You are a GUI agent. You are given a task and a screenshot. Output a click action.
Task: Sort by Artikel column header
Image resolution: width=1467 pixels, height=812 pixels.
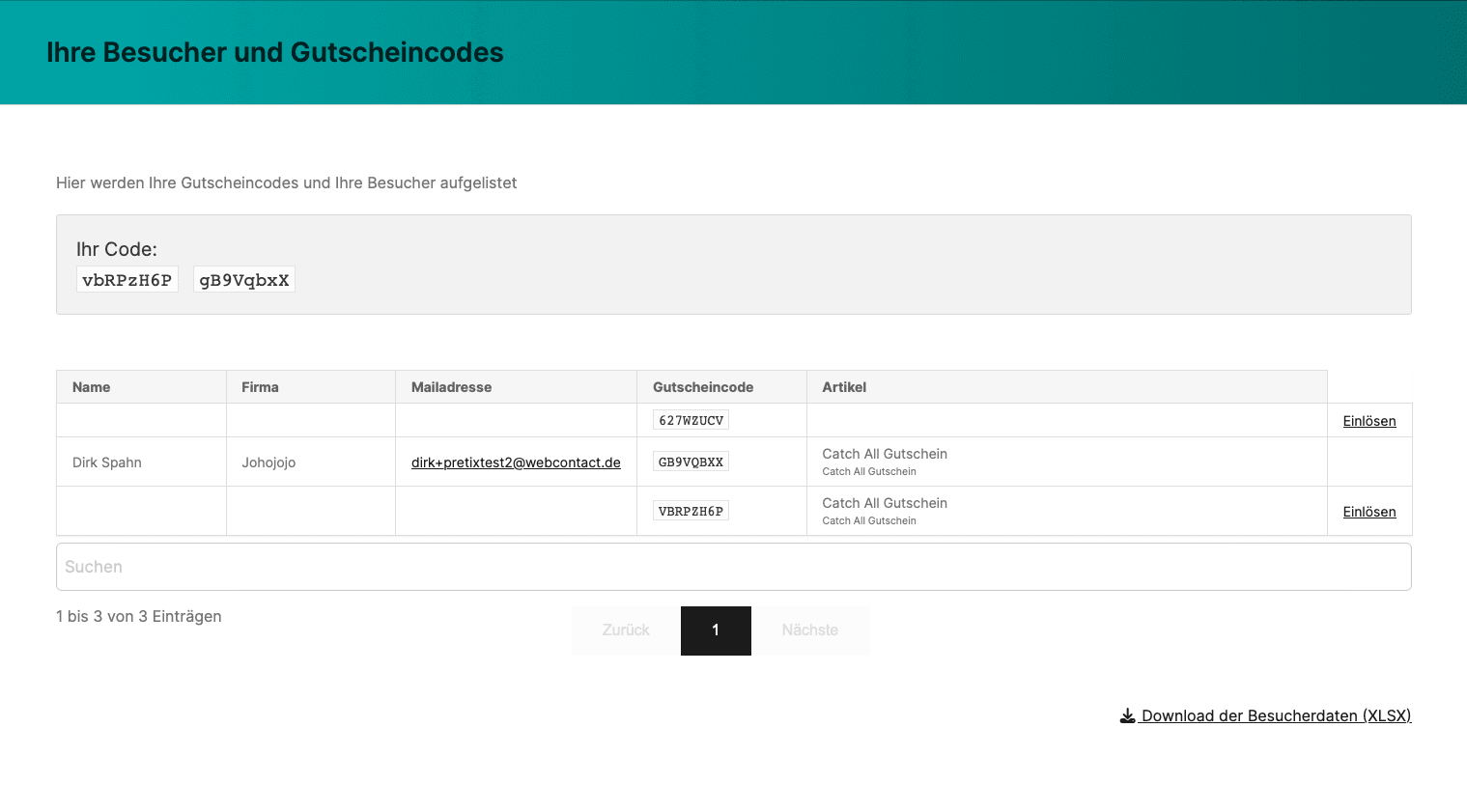(1067, 387)
